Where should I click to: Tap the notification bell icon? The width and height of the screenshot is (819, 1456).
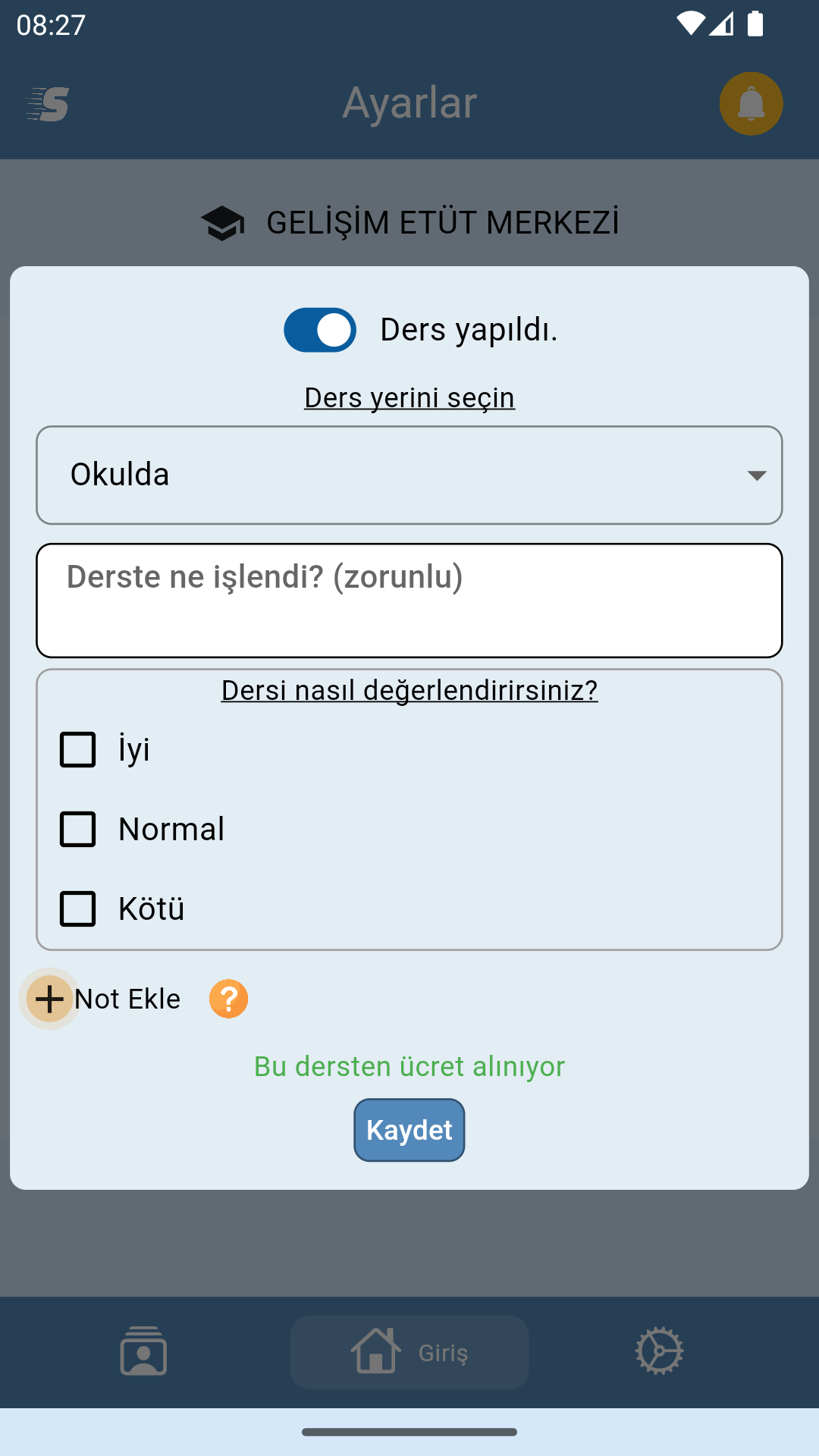pyautogui.click(x=751, y=104)
